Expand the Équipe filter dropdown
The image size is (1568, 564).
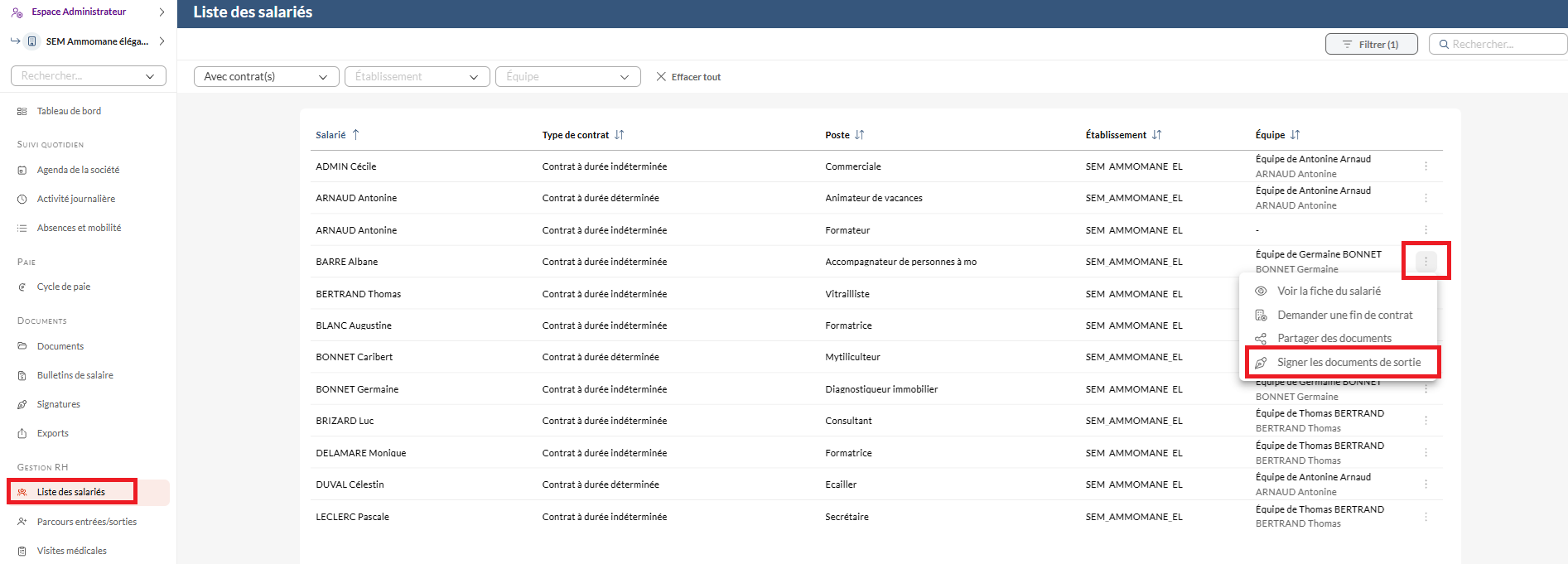pyautogui.click(x=567, y=77)
